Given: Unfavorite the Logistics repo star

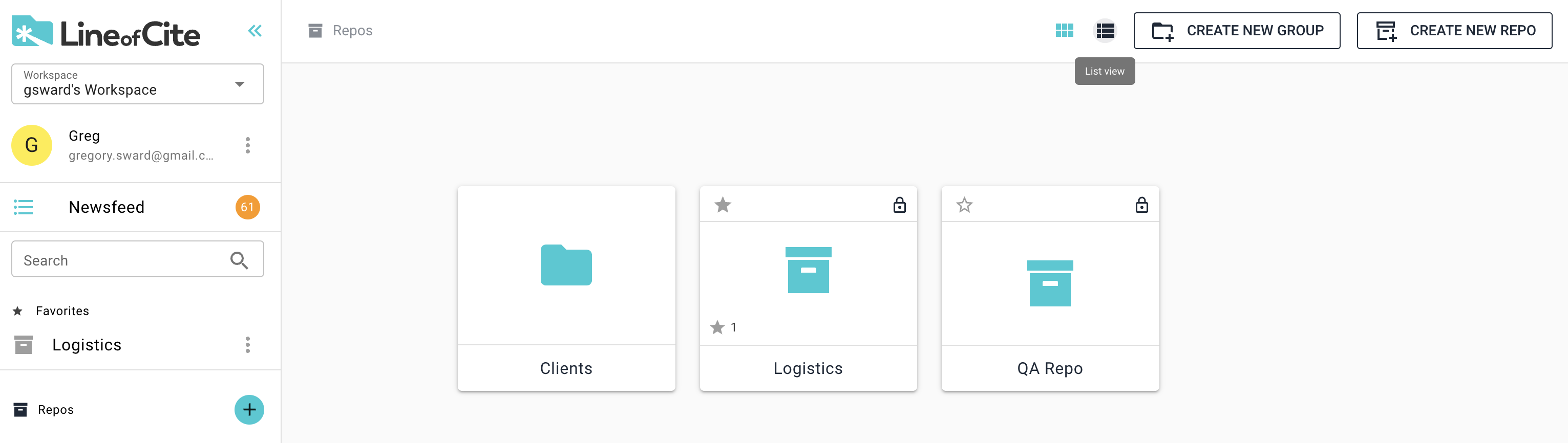Looking at the screenshot, I should [723, 206].
